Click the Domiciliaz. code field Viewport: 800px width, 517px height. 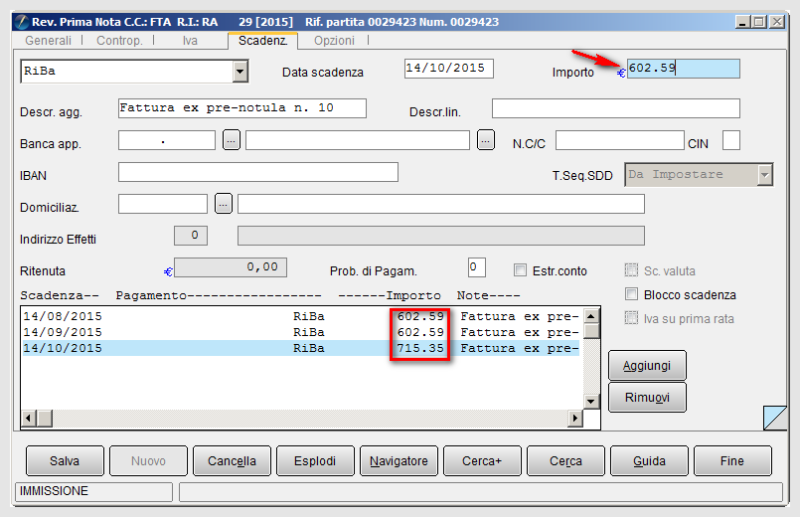coord(163,204)
